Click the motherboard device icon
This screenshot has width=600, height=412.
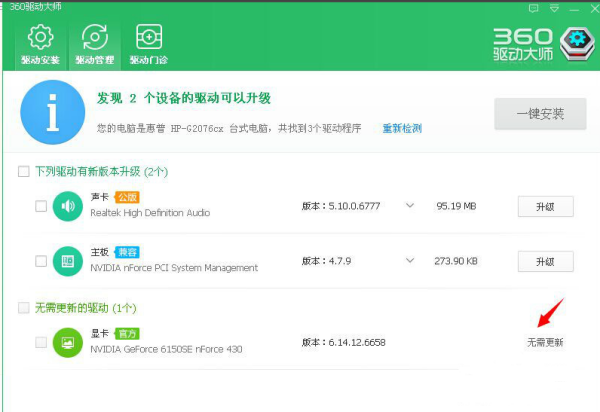click(68, 261)
